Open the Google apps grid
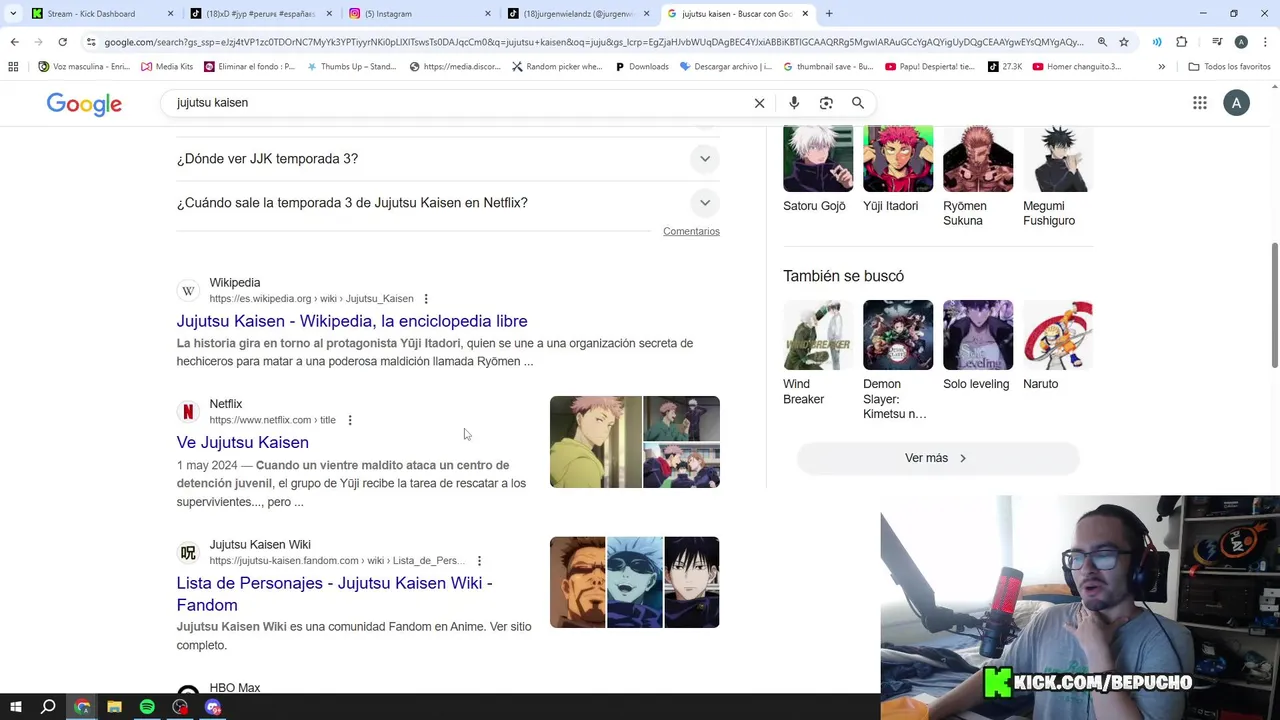Viewport: 1280px width, 720px height. (x=1200, y=103)
